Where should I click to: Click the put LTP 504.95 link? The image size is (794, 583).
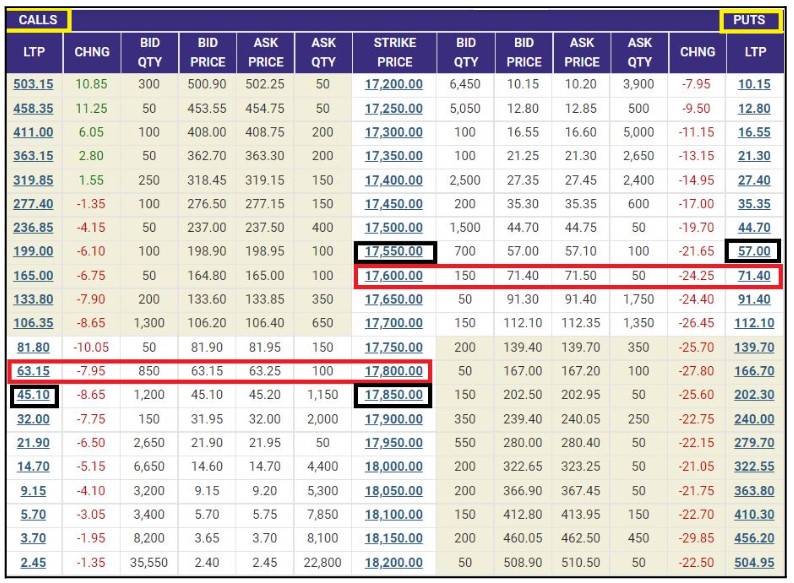754,562
